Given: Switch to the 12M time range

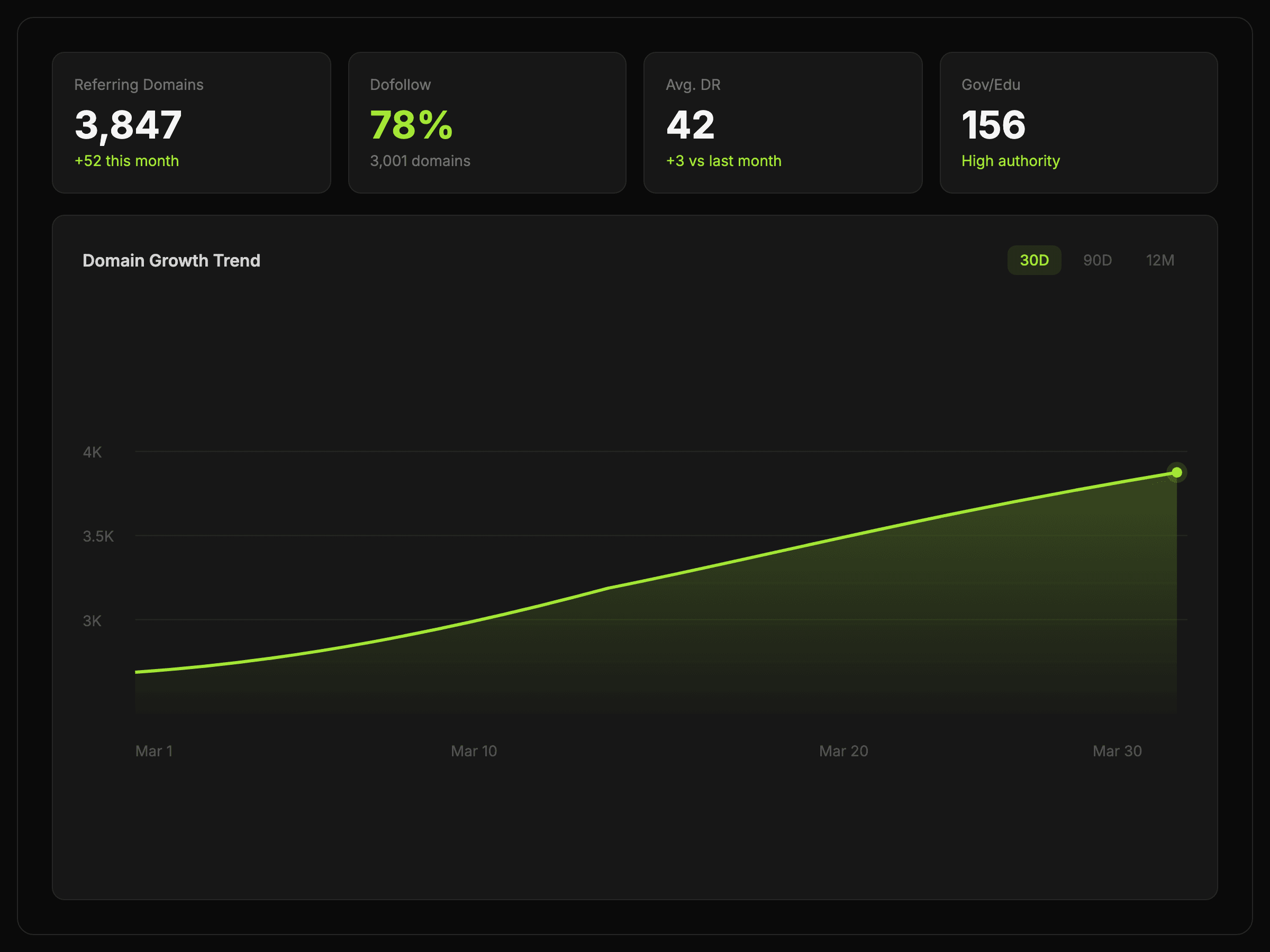Looking at the screenshot, I should pyautogui.click(x=1160, y=260).
